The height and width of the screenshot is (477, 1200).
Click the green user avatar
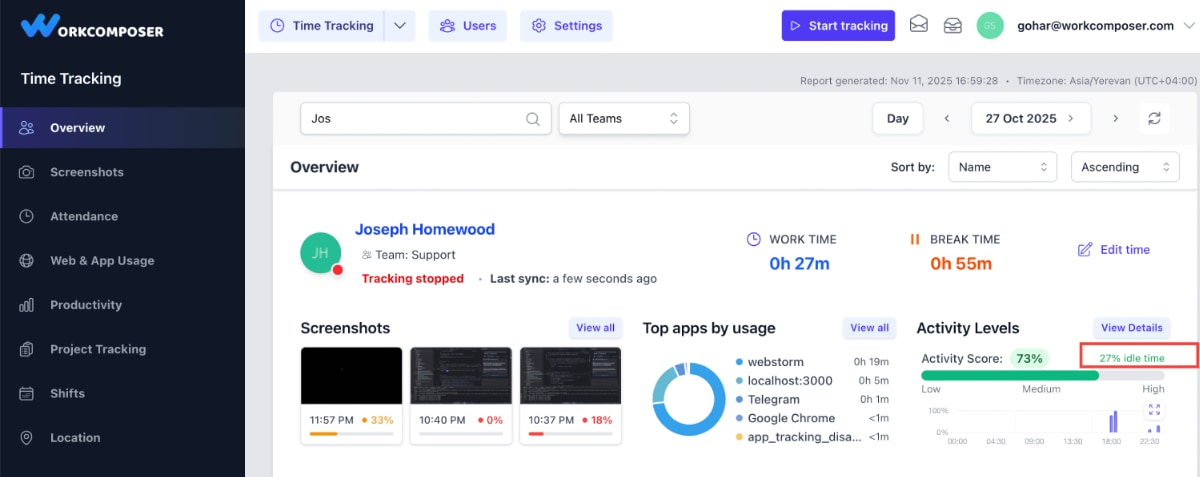pos(990,26)
